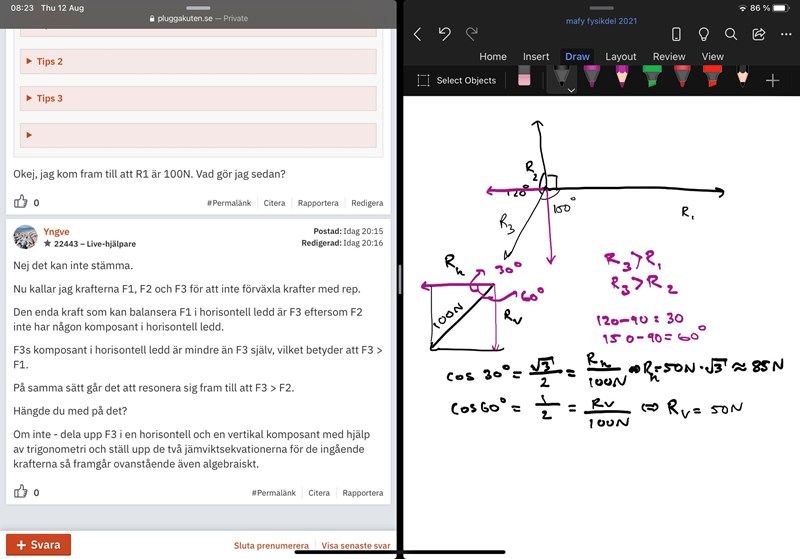The height and width of the screenshot is (559, 800).
Task: Open the Layout ribbon tab
Action: click(x=620, y=57)
